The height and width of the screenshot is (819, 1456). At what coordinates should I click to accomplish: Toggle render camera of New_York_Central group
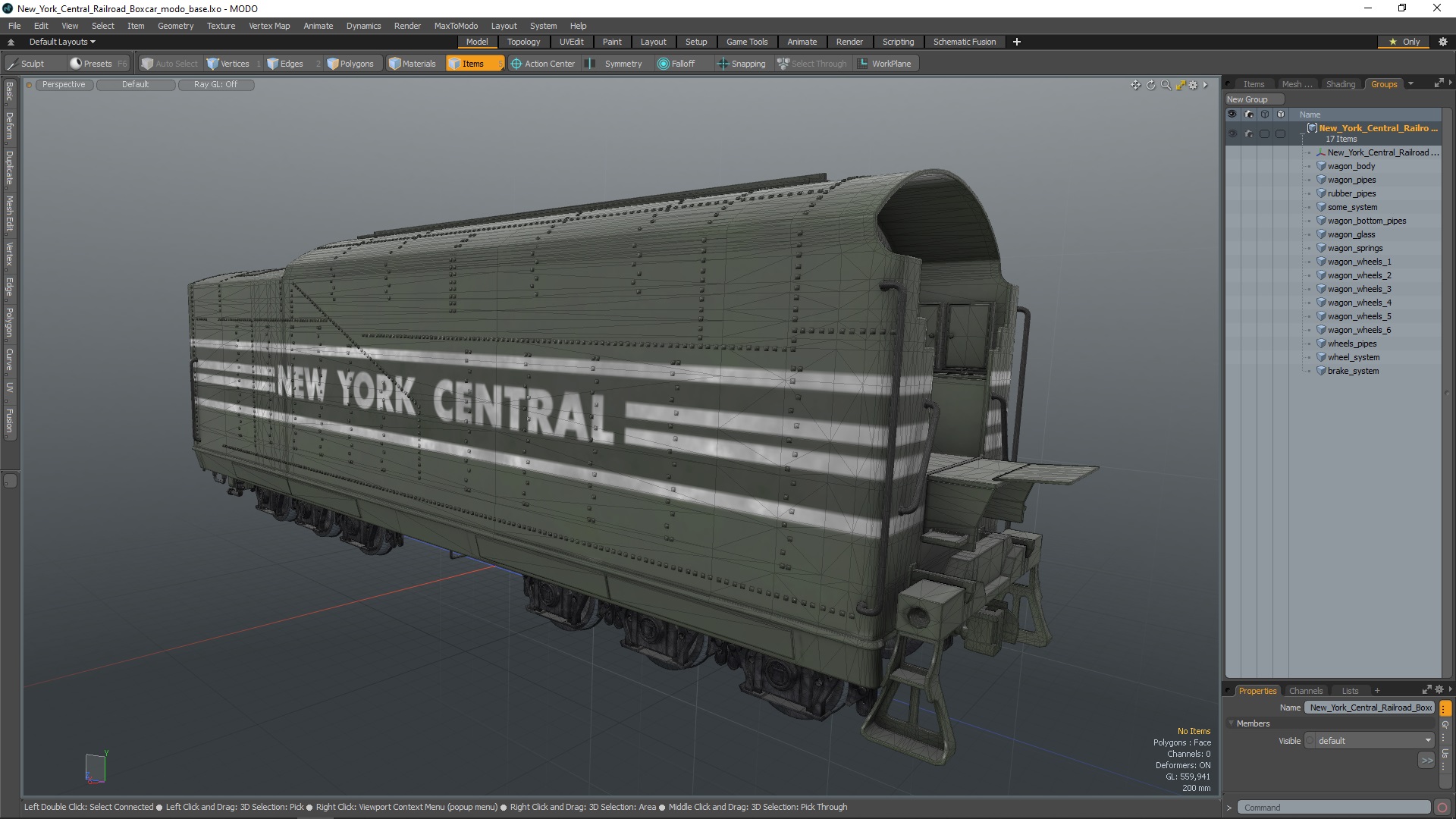1249,133
